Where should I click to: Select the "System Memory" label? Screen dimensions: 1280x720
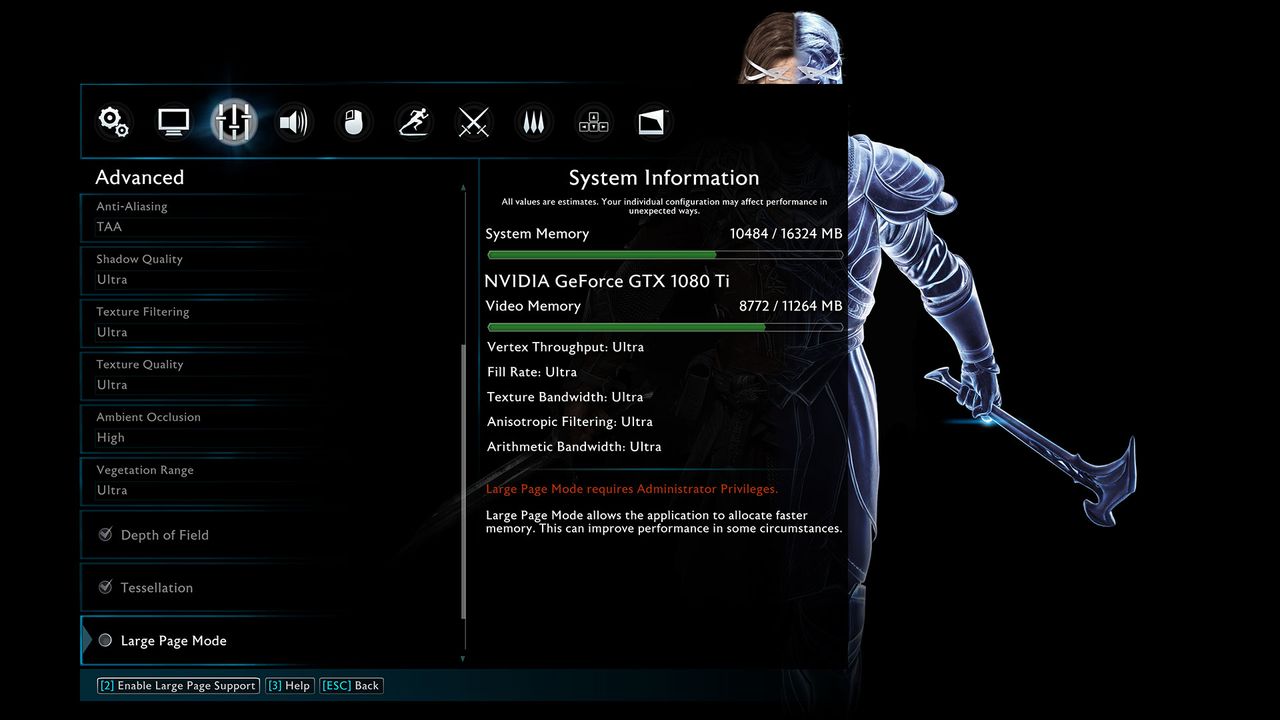pos(537,234)
